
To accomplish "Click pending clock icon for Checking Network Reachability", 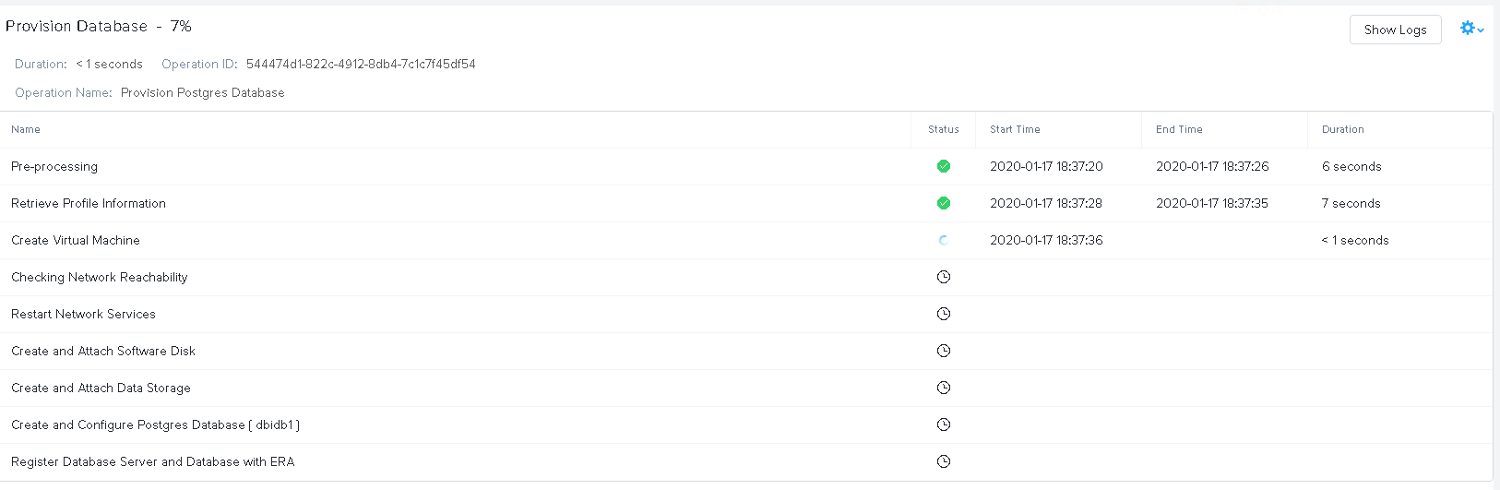I will click(x=943, y=277).
